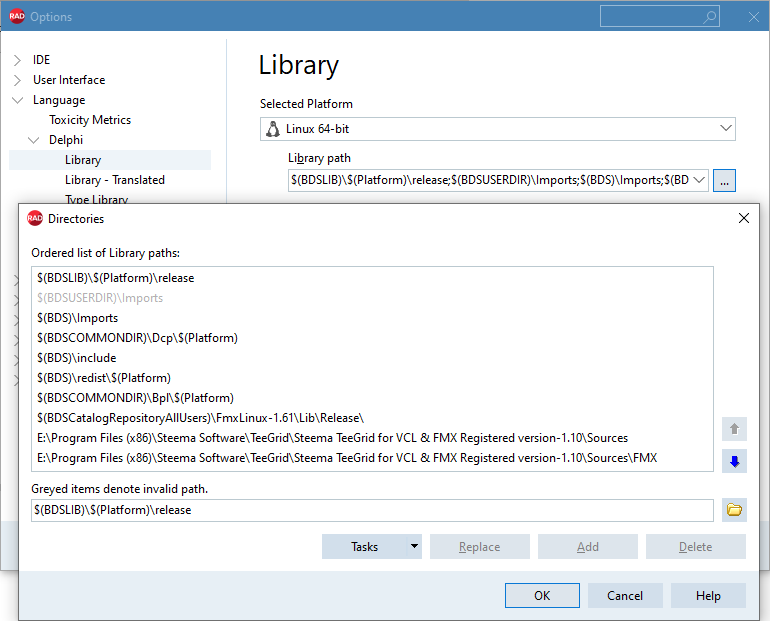Open the Library path ellipsis button
Screen dimensions: 770x621
pos(724,180)
